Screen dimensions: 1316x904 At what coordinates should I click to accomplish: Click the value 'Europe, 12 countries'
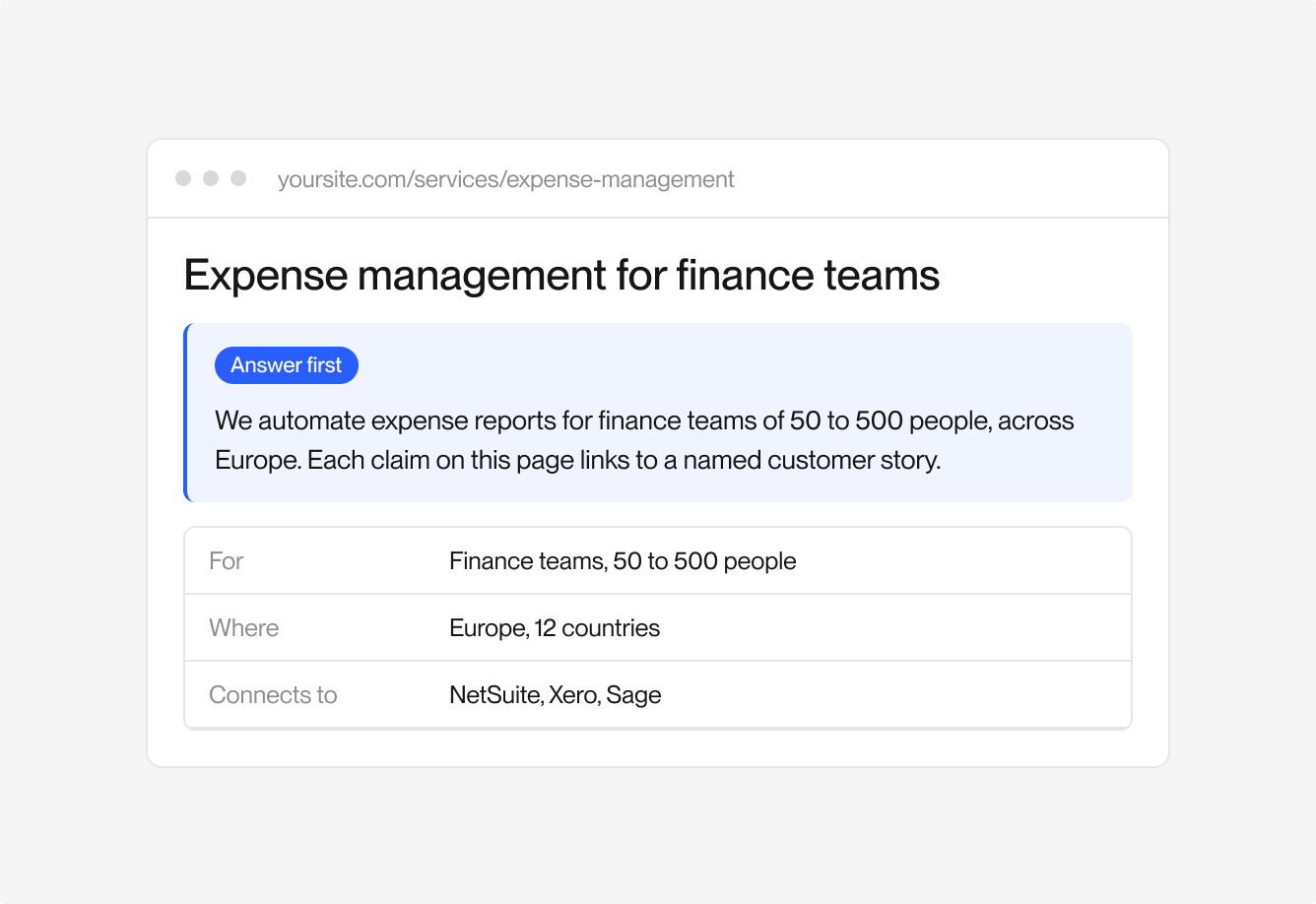pyautogui.click(x=555, y=628)
